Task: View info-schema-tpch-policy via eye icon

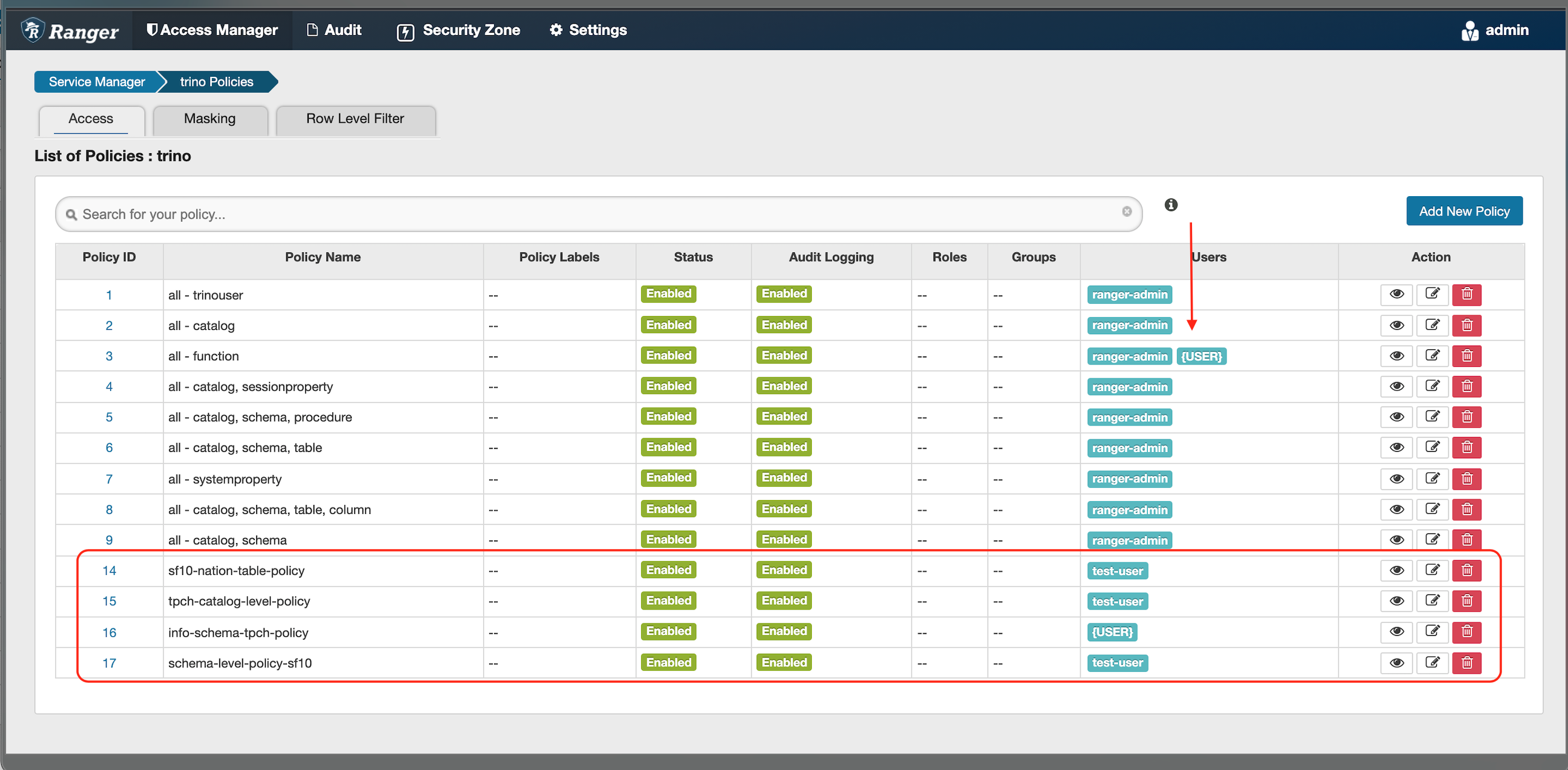Action: tap(1396, 631)
